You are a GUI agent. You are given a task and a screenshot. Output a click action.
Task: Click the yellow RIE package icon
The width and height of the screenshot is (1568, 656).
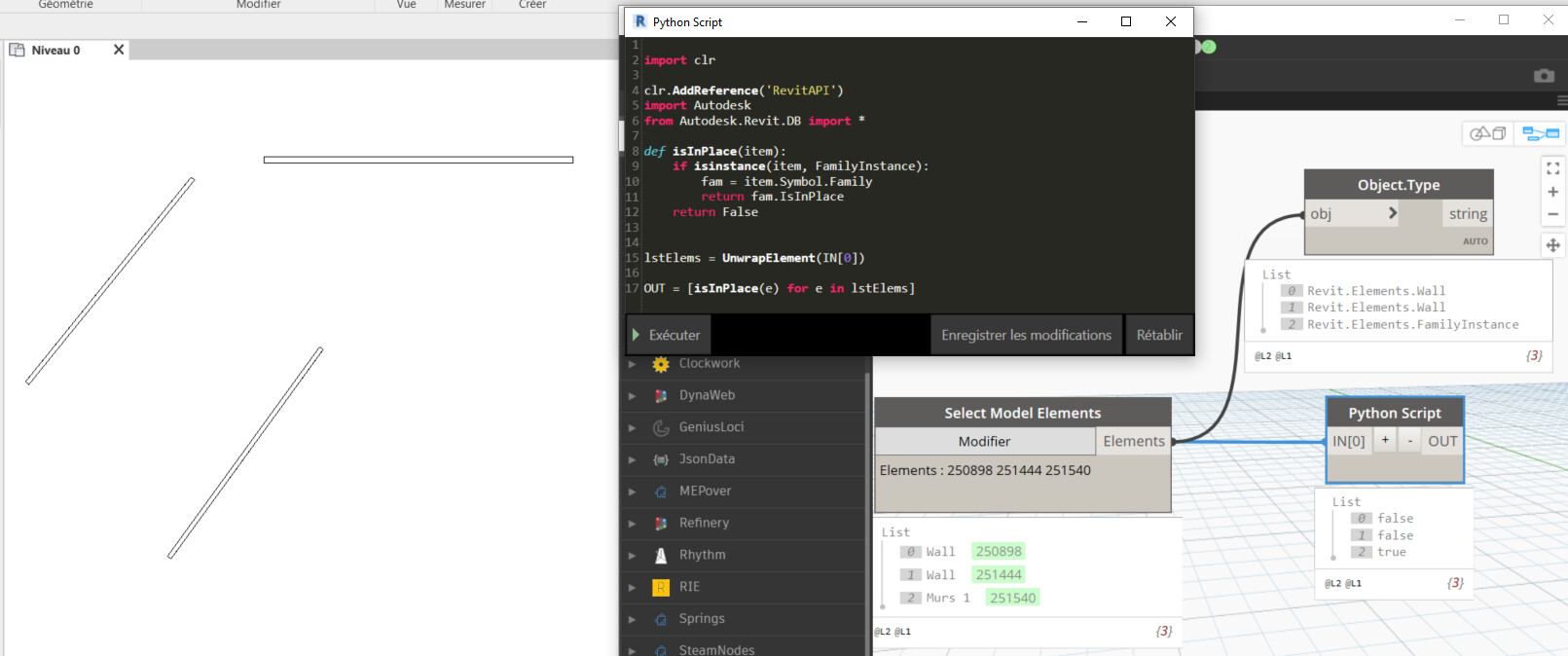[661, 587]
